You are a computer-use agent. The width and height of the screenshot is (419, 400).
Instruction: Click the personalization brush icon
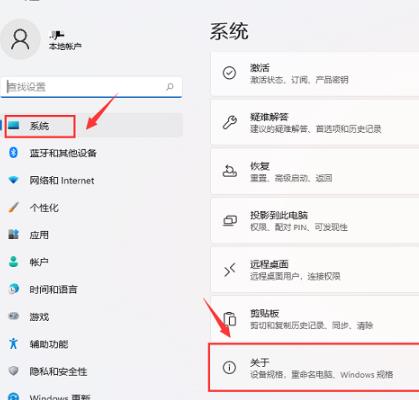13,207
